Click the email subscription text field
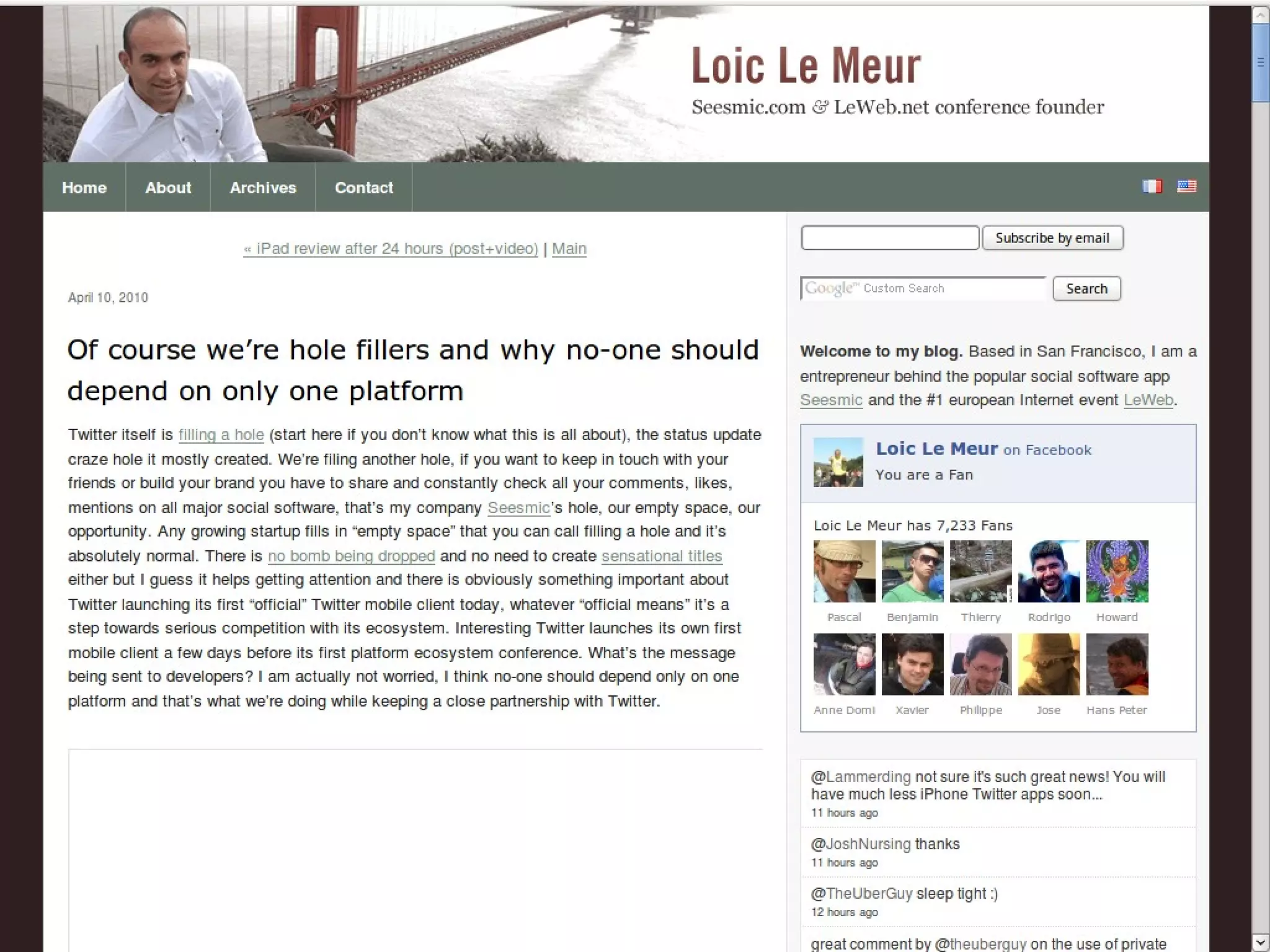 (890, 238)
